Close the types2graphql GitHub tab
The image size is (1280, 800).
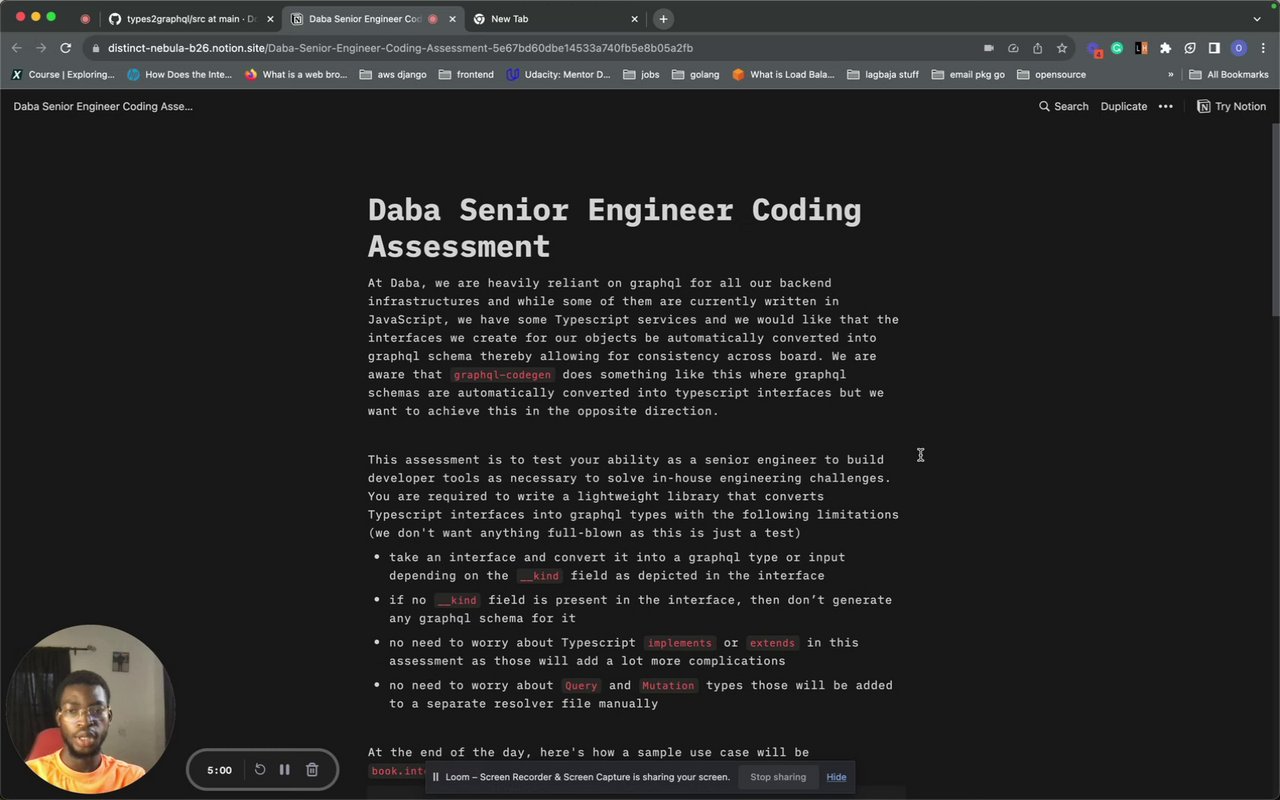click(270, 19)
